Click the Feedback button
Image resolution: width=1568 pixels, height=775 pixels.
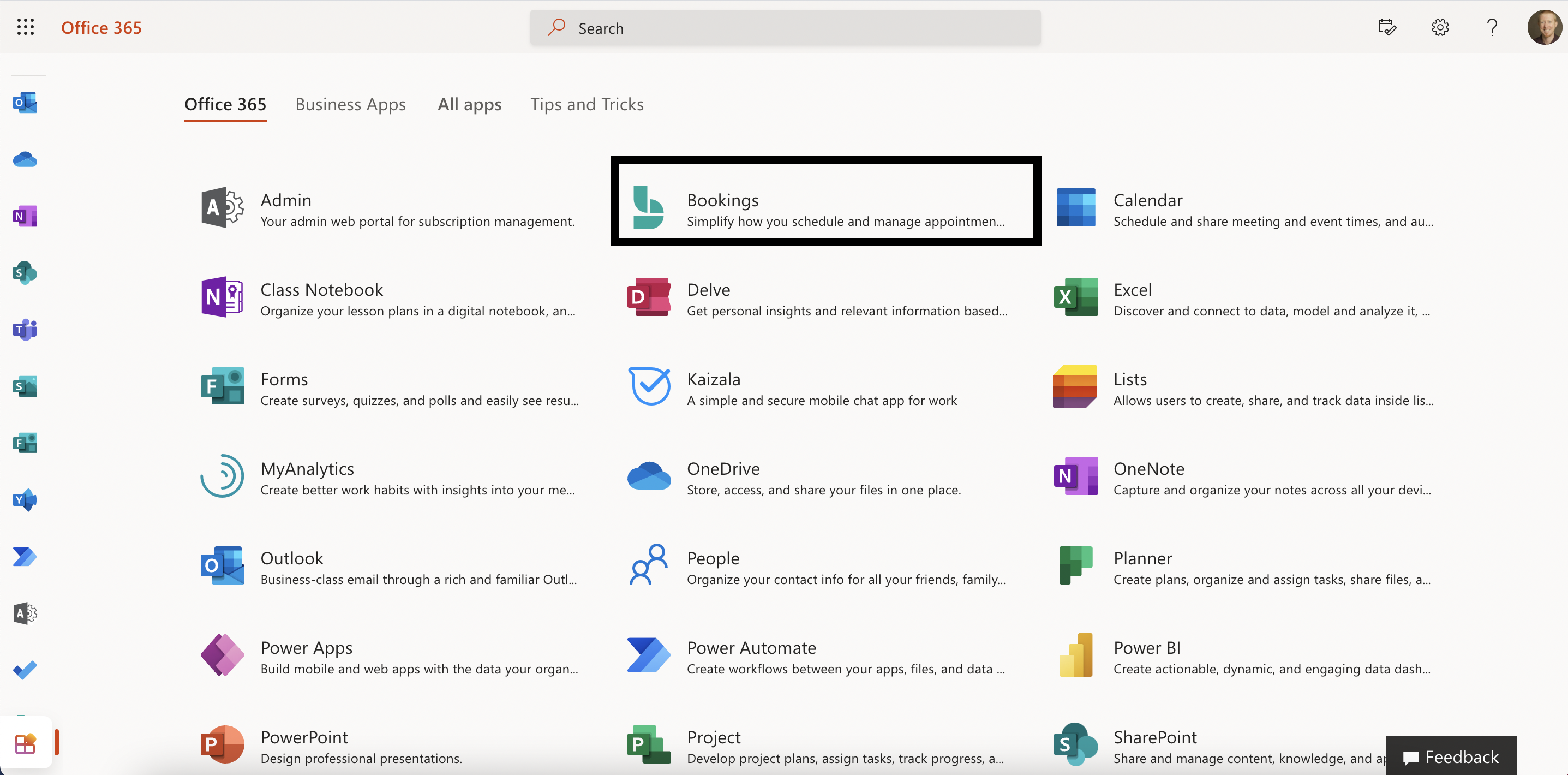[1451, 756]
